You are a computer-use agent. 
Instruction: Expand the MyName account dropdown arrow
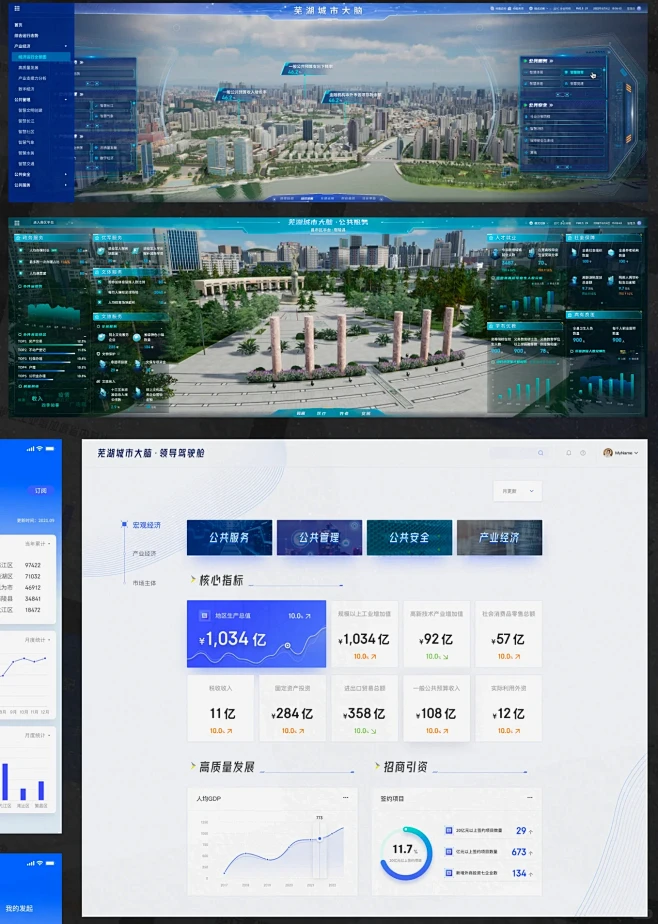tap(637, 453)
